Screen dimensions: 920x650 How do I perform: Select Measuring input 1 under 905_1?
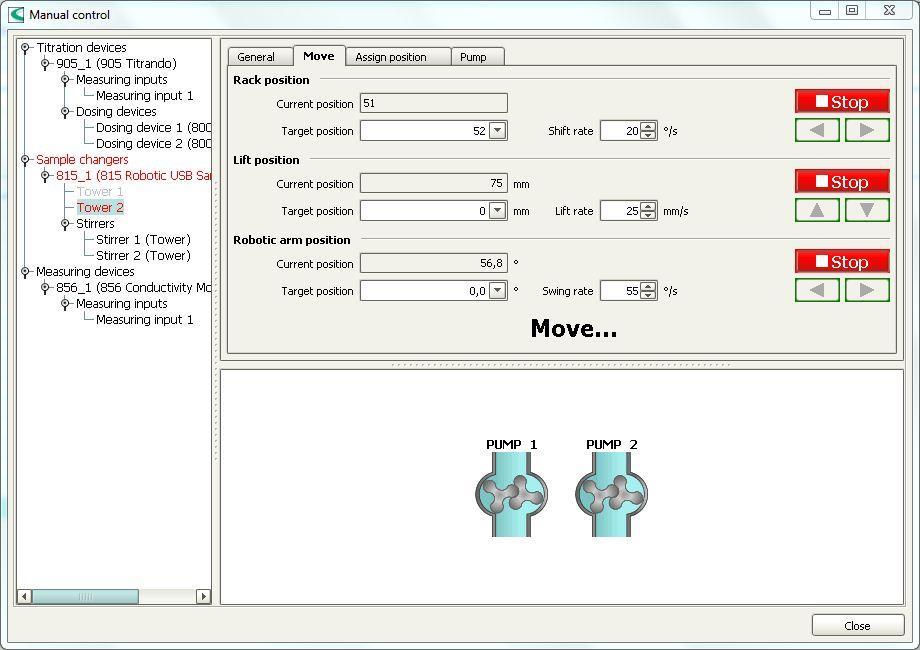coord(144,96)
